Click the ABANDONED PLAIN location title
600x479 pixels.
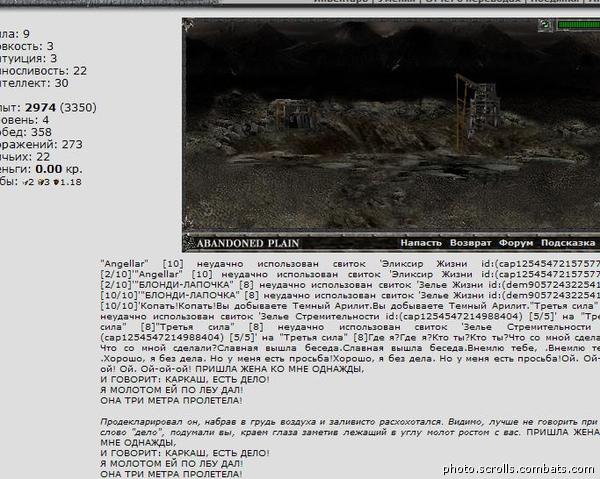(247, 243)
